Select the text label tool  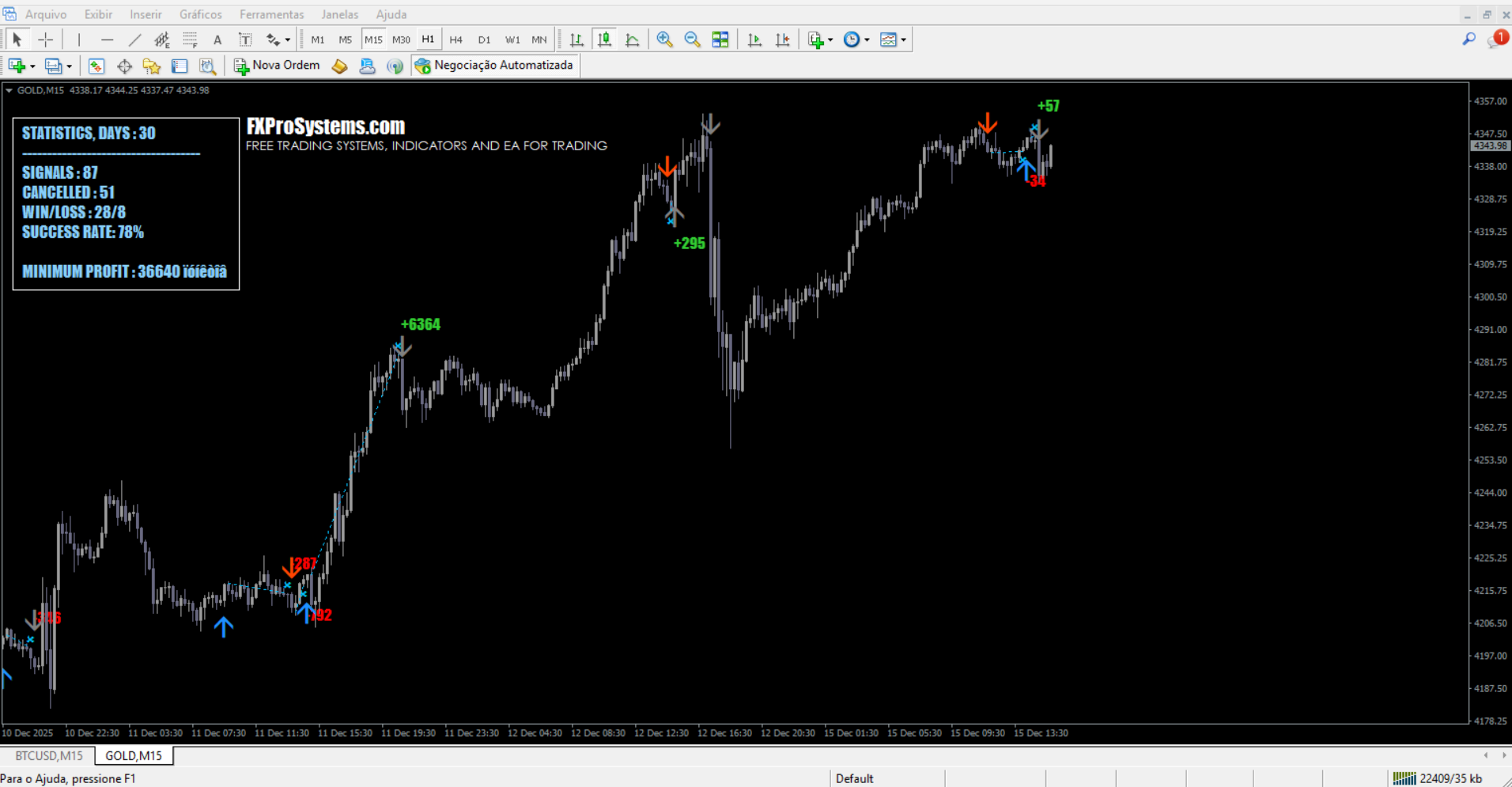[245, 40]
